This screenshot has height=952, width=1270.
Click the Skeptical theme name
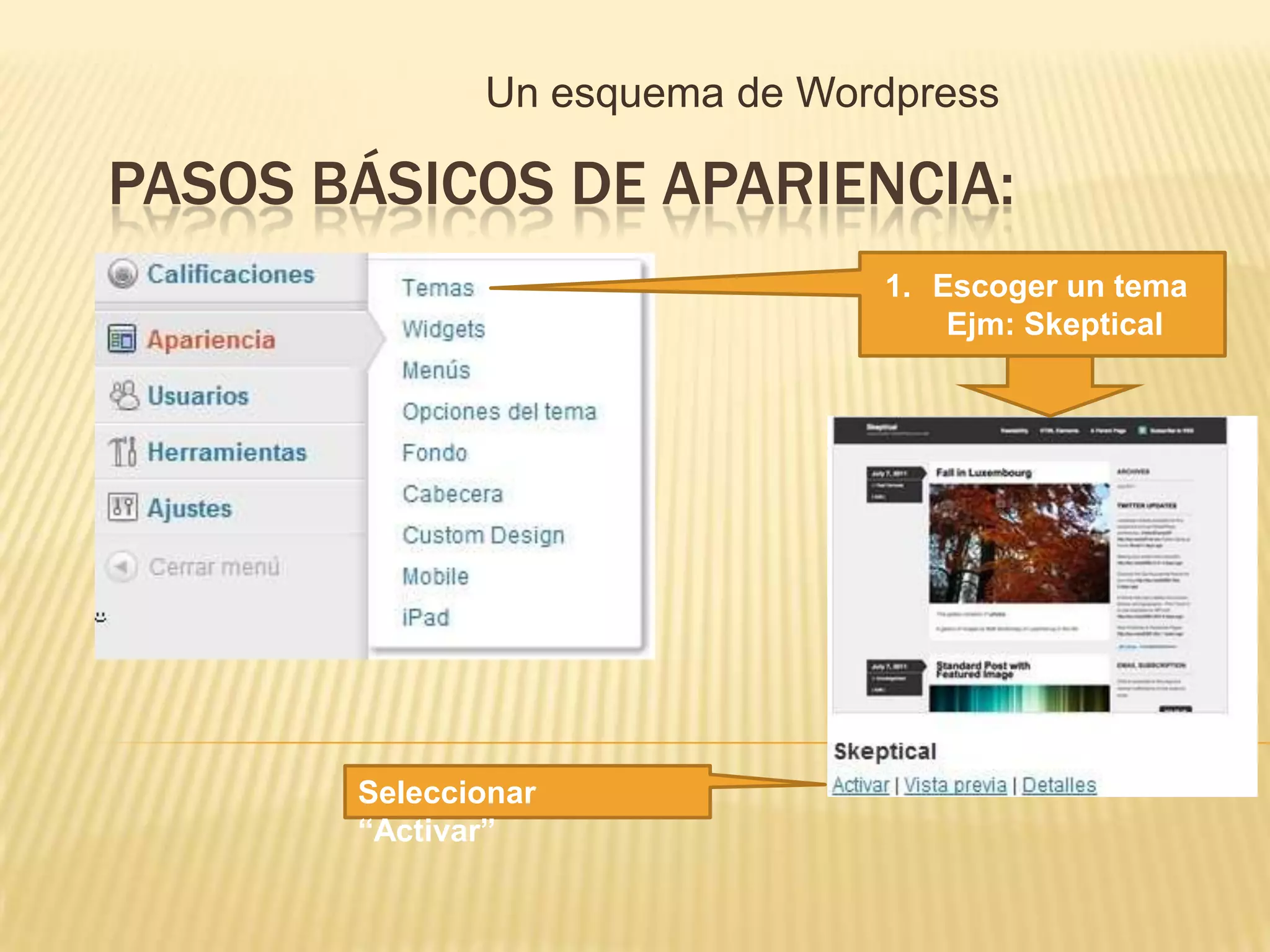coord(885,751)
